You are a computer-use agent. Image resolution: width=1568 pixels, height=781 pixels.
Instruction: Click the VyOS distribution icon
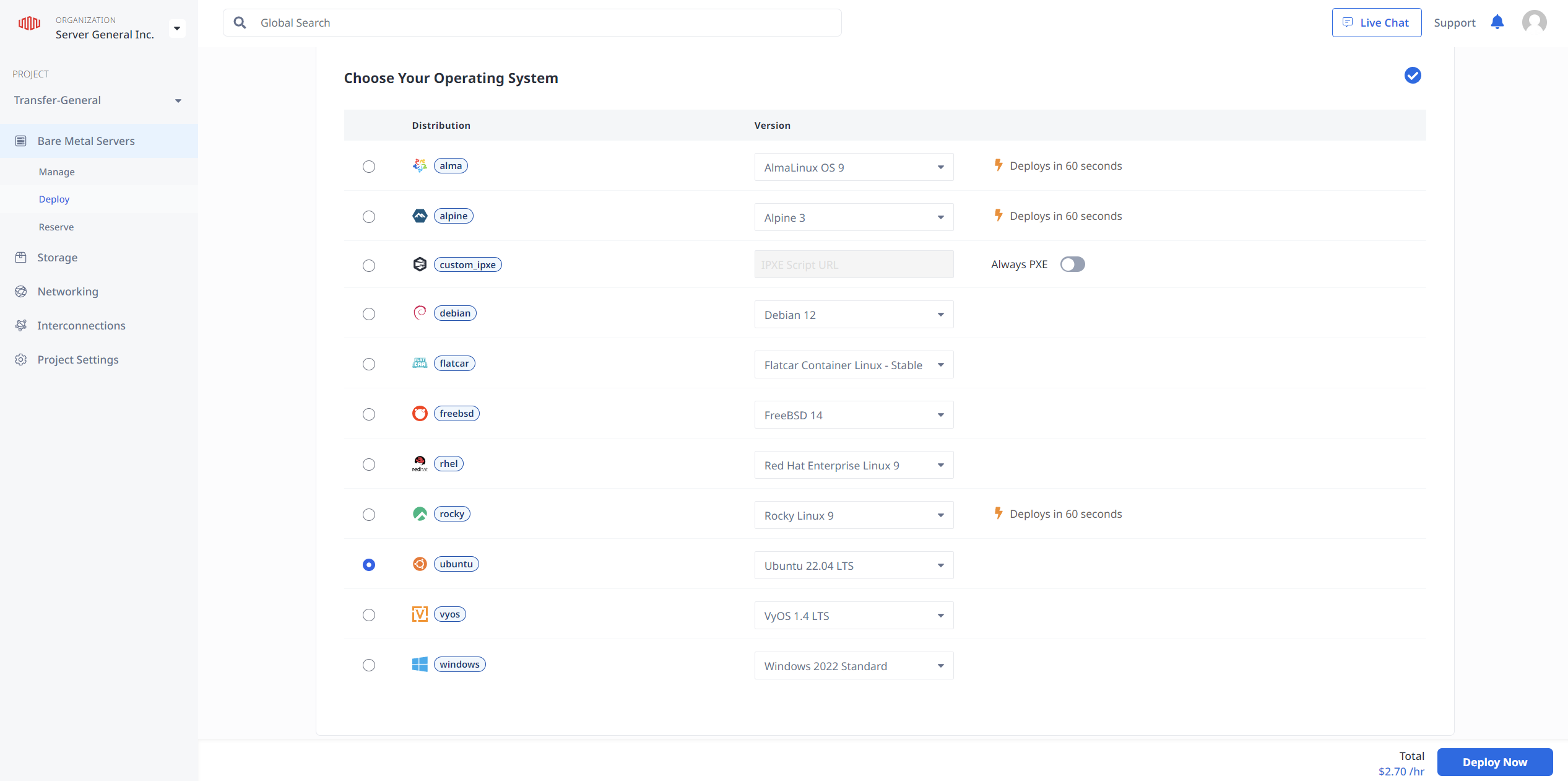(419, 614)
